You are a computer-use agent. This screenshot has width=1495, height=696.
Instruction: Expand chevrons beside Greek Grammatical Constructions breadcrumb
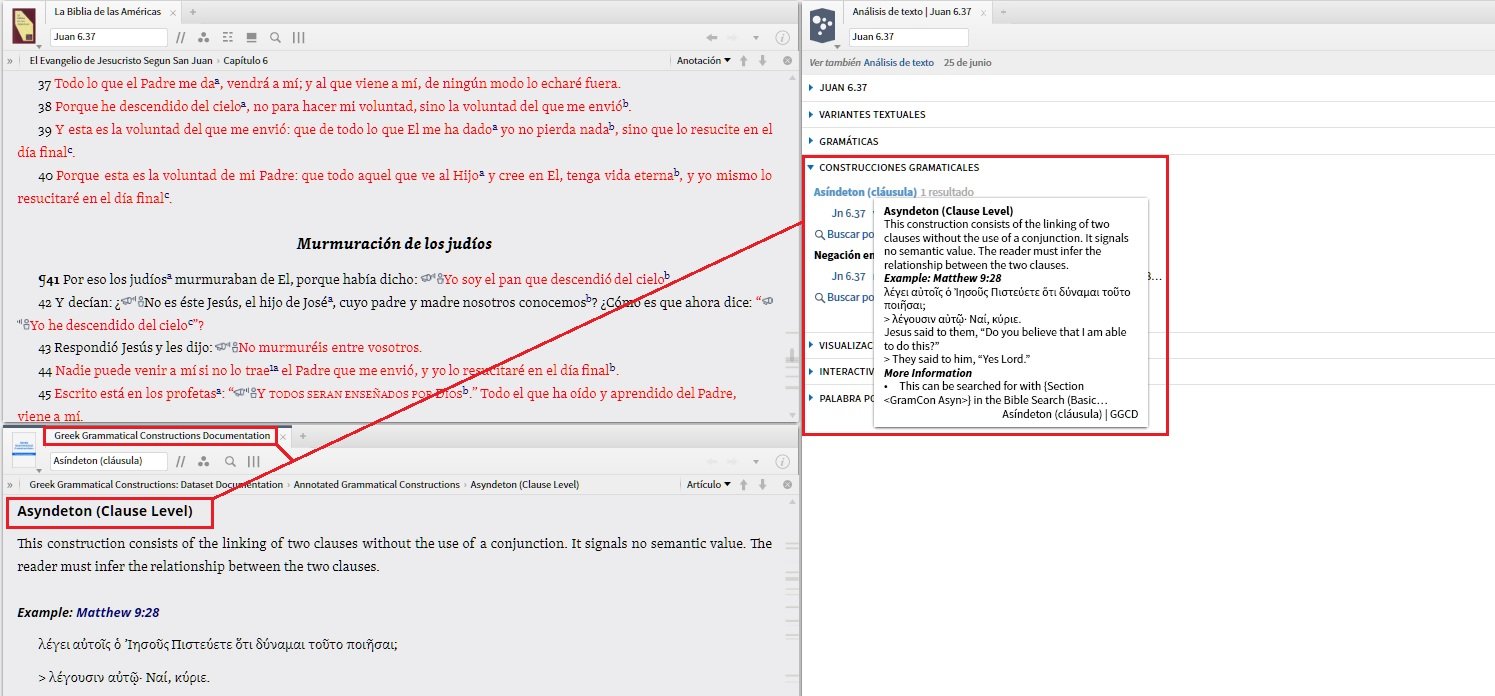pos(10,484)
